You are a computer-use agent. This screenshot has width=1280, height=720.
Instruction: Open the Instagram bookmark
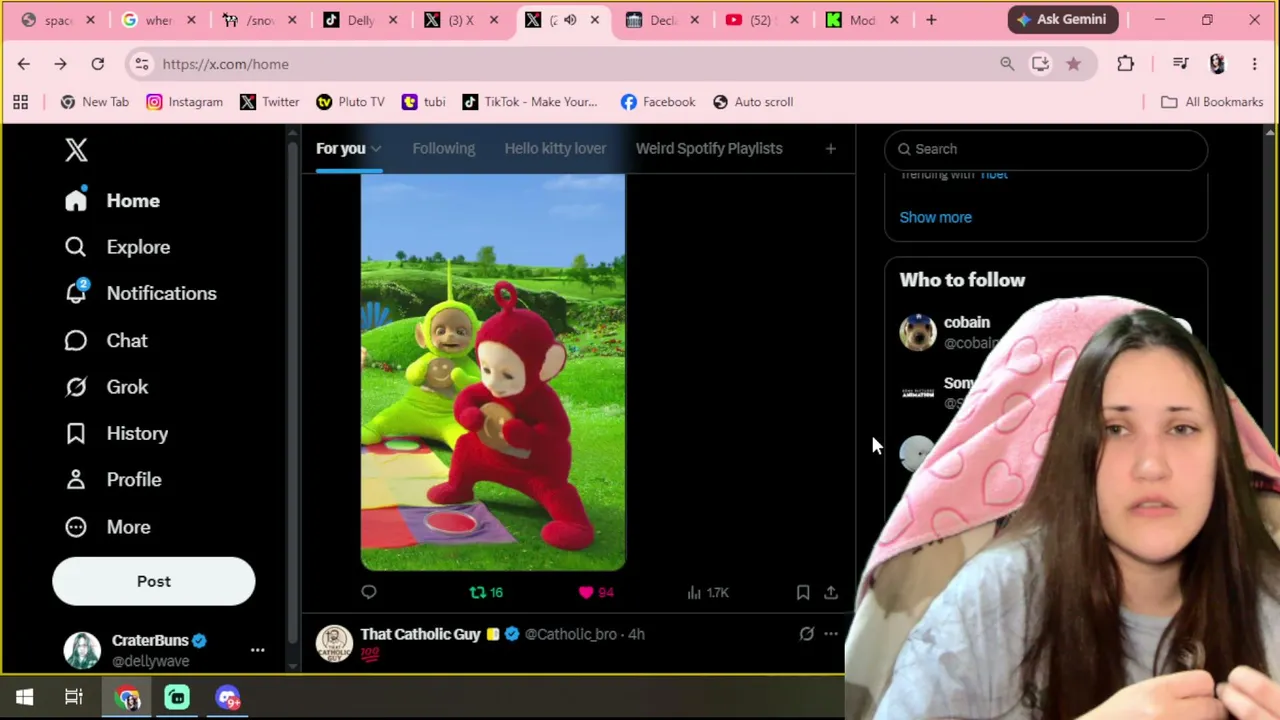(x=184, y=102)
